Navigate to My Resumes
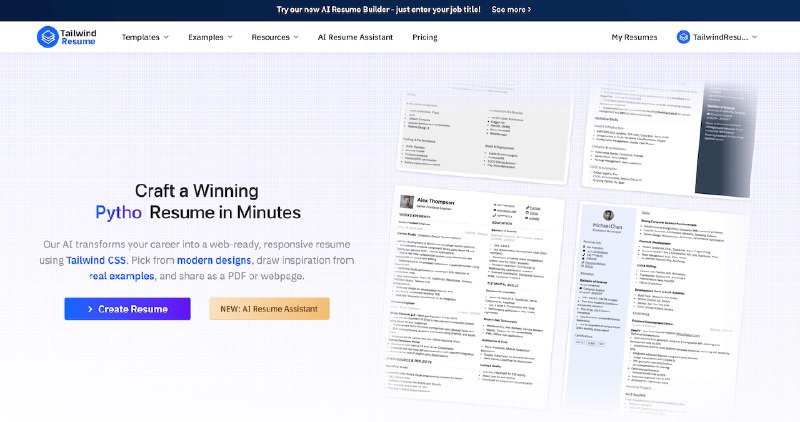Screen dimensions: 800x422 coord(634,37)
